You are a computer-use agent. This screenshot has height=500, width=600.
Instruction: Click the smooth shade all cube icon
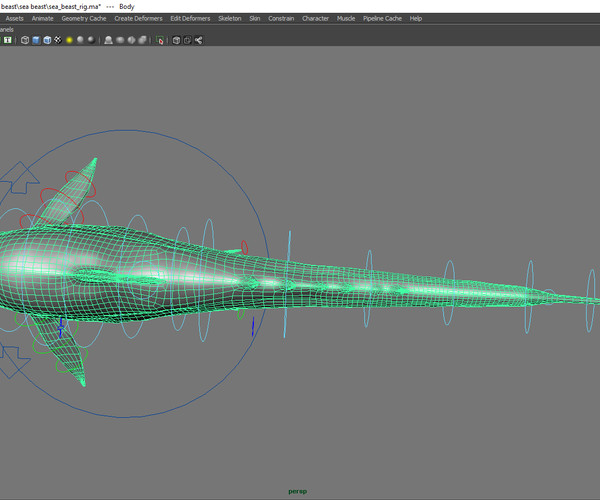tap(36, 40)
